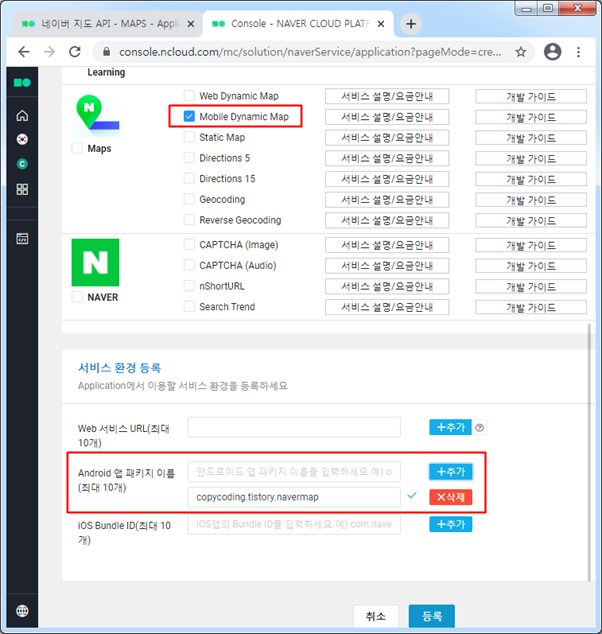The width and height of the screenshot is (602, 634).
Task: Open 개발 가이드 for nShortURL
Action: 531,287
